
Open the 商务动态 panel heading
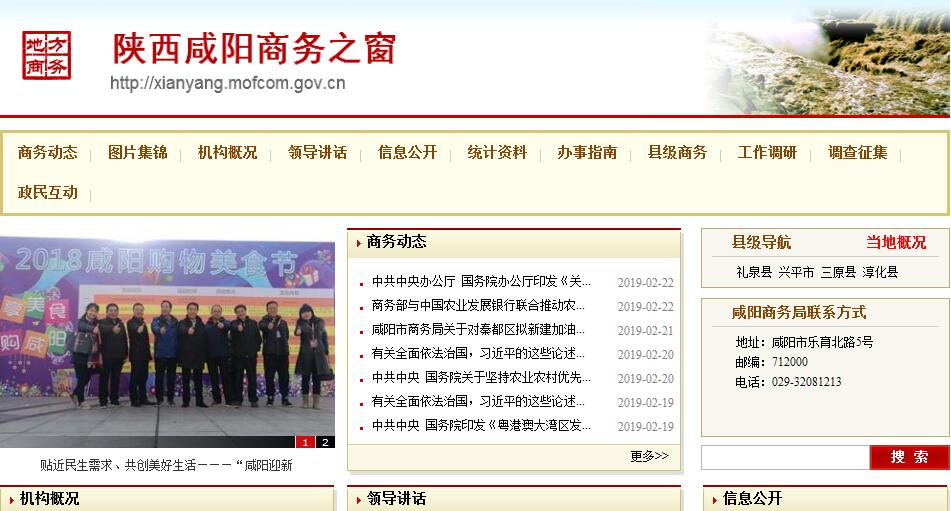(x=396, y=241)
